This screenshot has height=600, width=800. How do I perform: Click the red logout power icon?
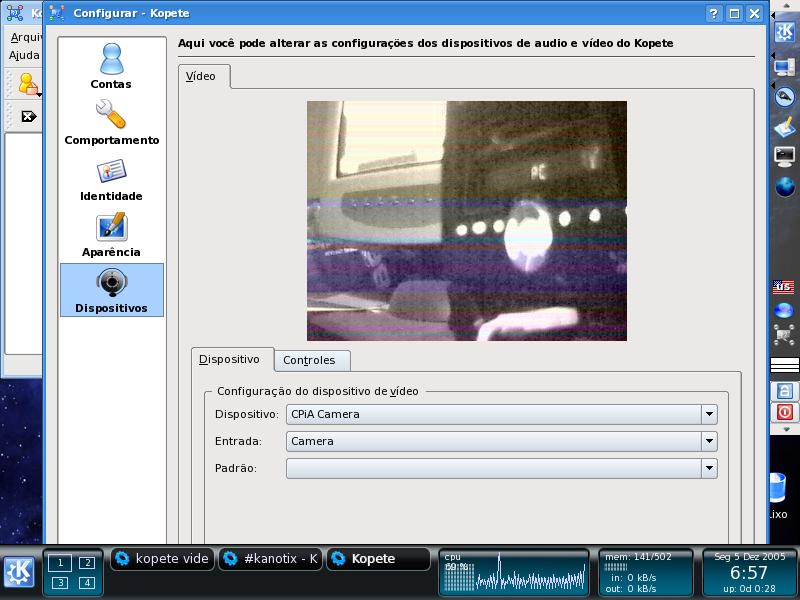coord(785,412)
